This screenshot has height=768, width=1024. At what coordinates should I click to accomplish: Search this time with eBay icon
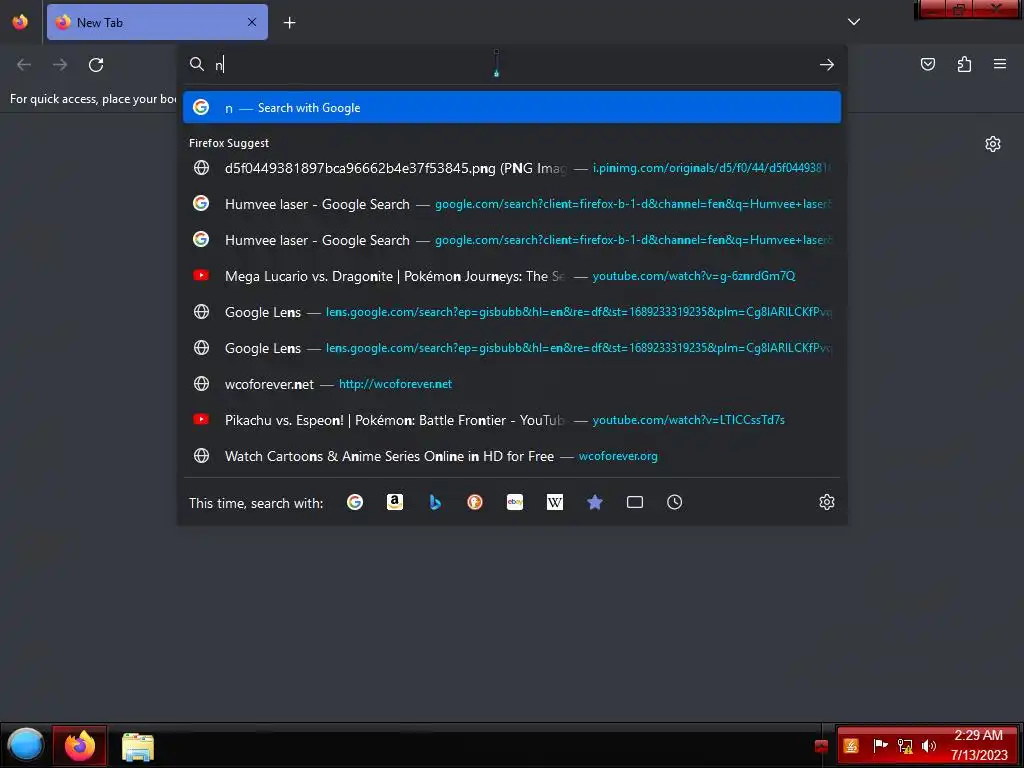[x=515, y=502]
